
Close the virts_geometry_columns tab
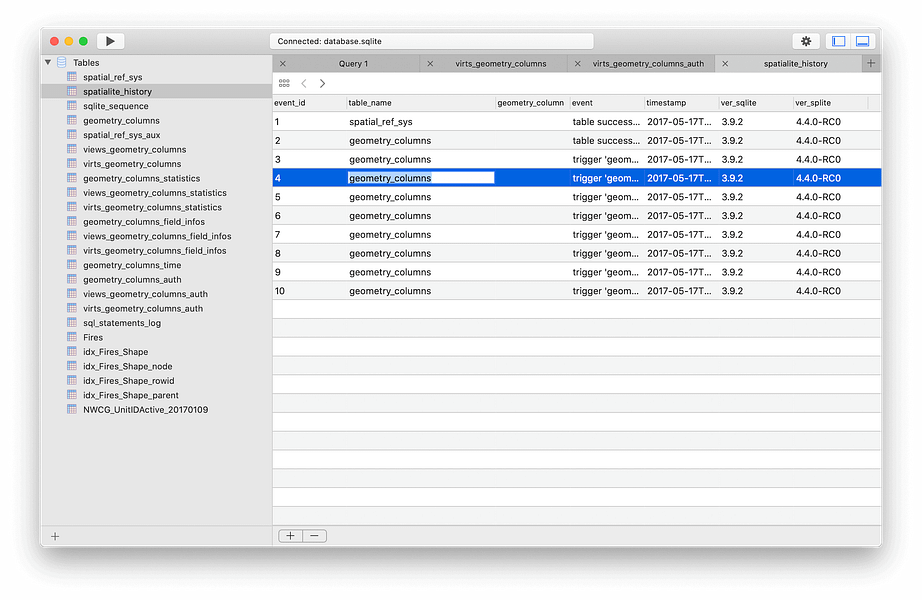(430, 64)
